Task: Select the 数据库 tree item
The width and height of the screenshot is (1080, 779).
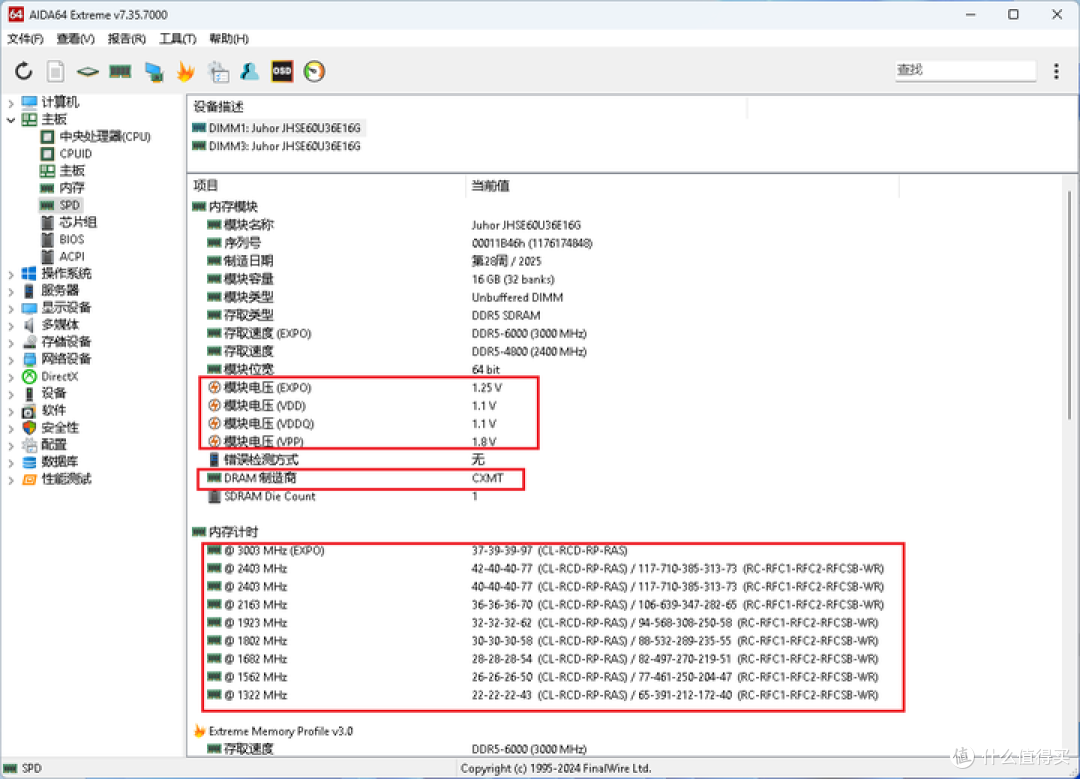Action: pos(50,461)
